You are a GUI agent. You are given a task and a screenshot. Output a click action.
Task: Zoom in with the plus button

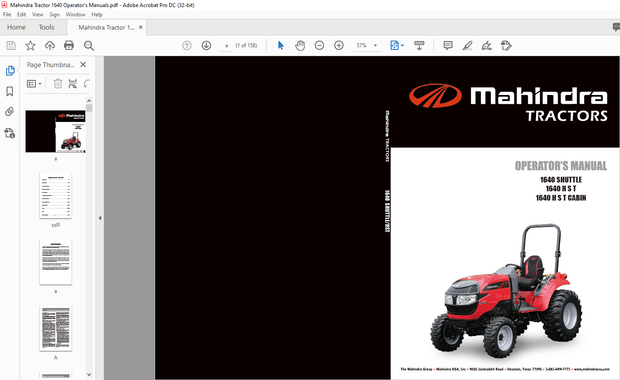[x=338, y=45]
